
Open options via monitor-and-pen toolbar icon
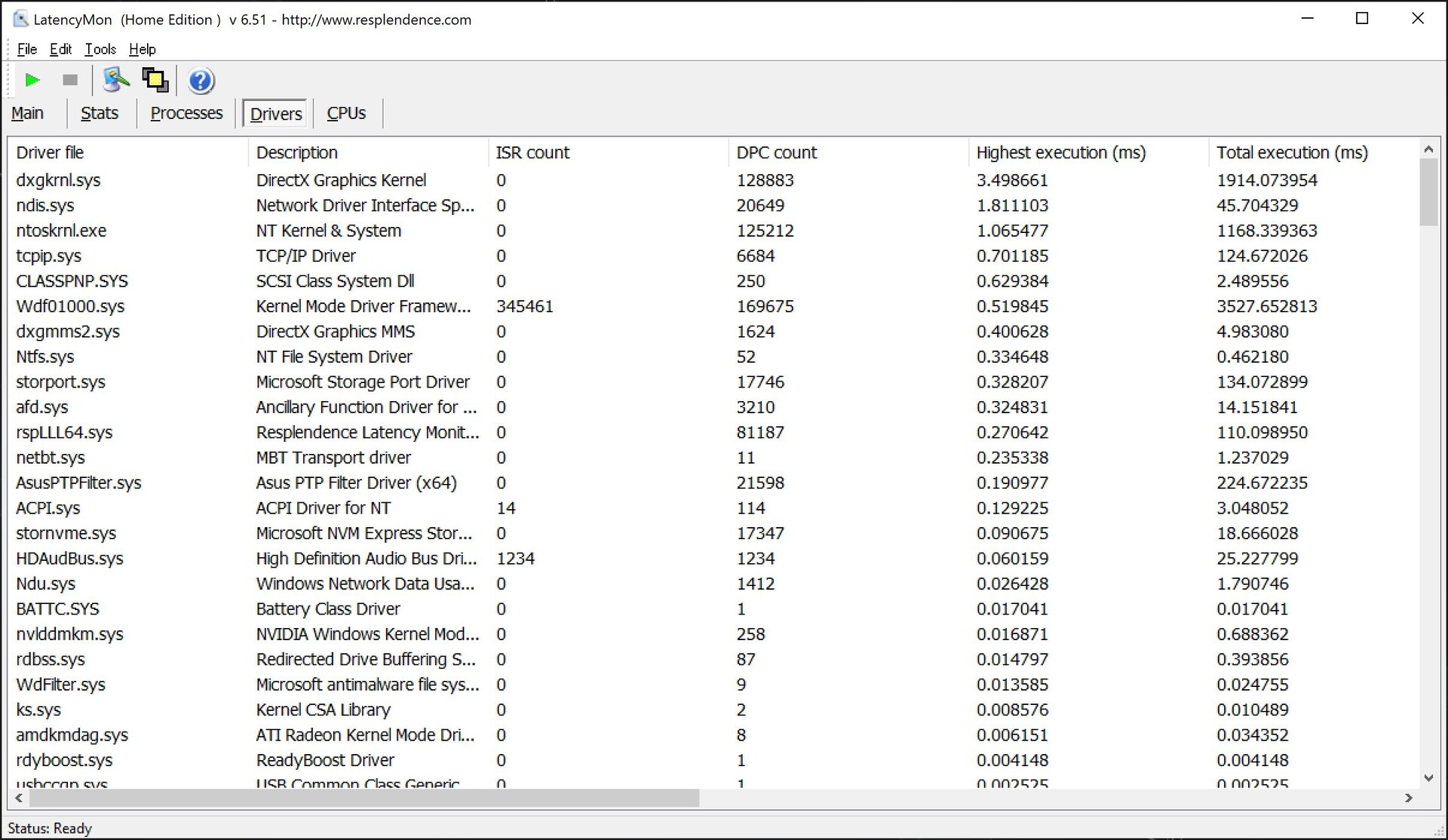(116, 80)
